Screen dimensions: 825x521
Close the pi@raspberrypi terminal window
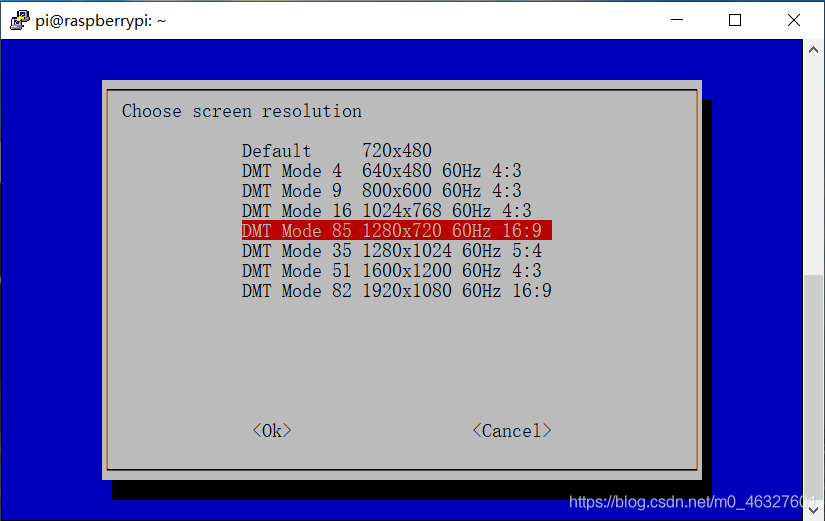(x=793, y=20)
